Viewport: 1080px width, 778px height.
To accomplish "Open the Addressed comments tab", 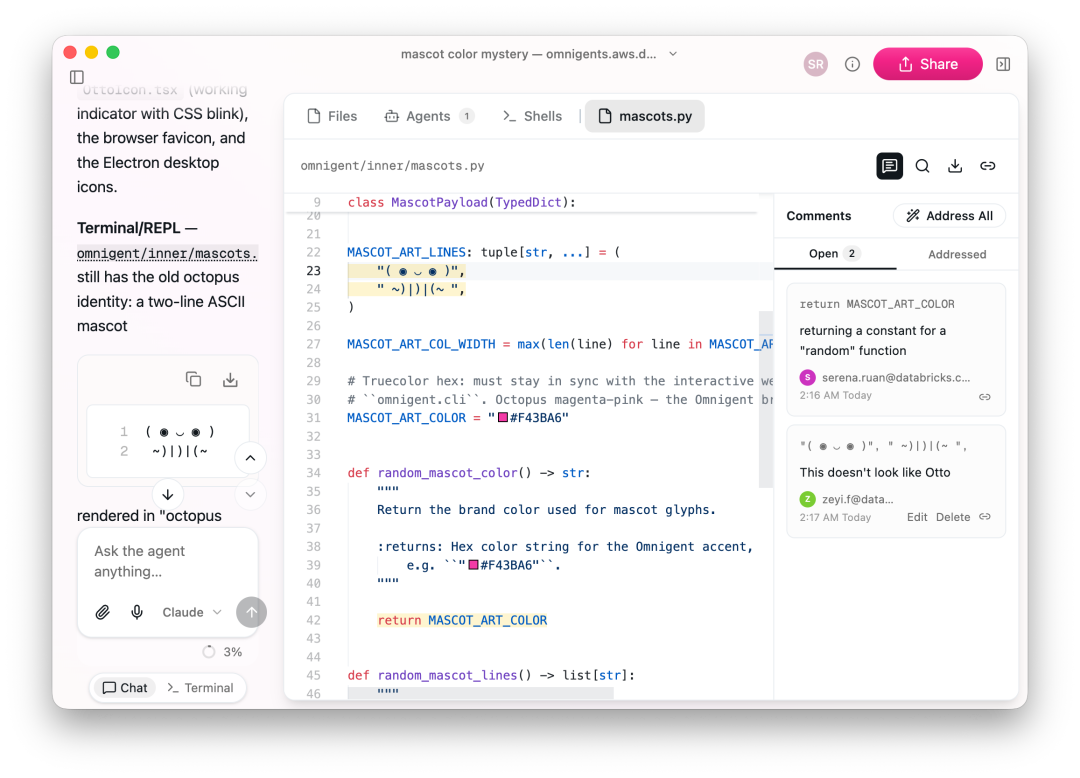I will [x=957, y=254].
